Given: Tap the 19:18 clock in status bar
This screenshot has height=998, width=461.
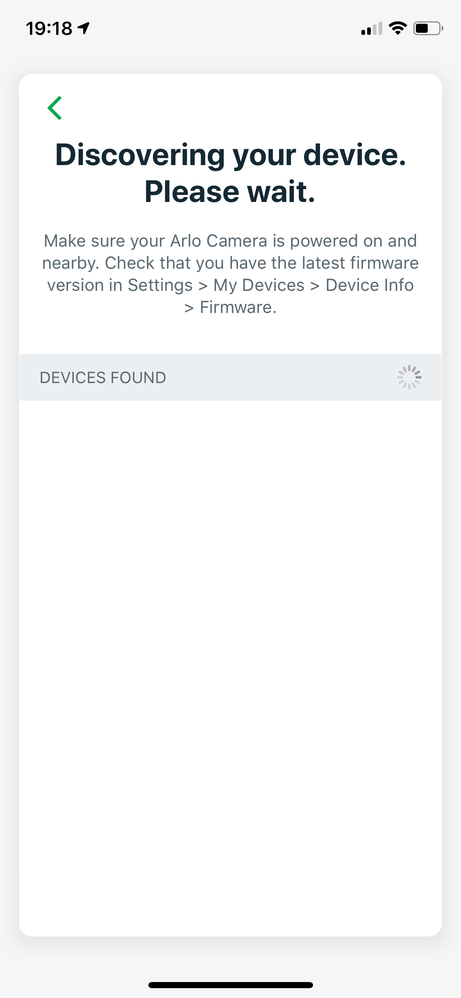Looking at the screenshot, I should 49,29.
